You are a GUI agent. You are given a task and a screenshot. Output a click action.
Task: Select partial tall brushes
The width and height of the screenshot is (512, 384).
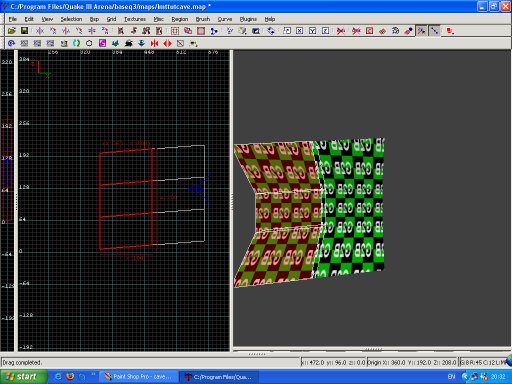pos(146,31)
